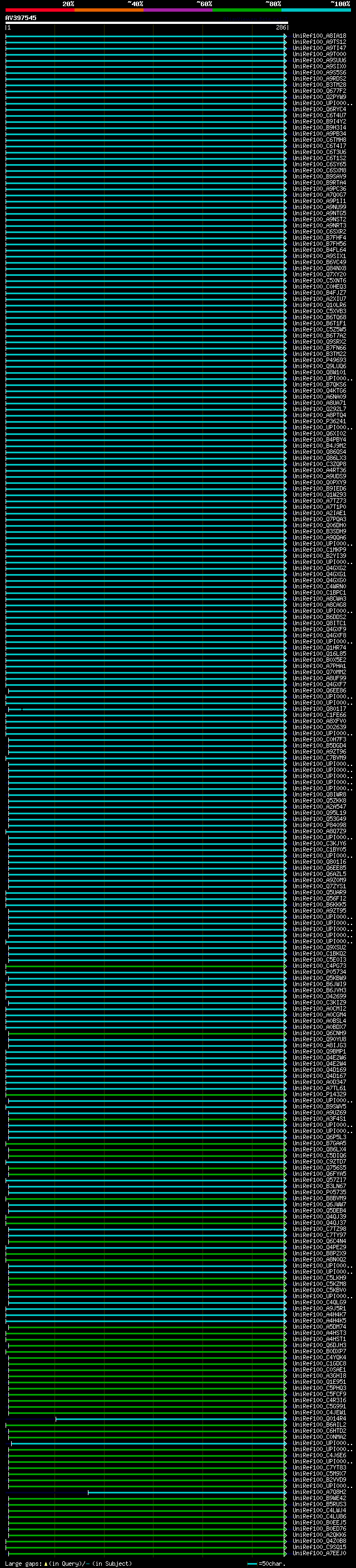
Task: Click the white query length bar
Action: (147, 22)
